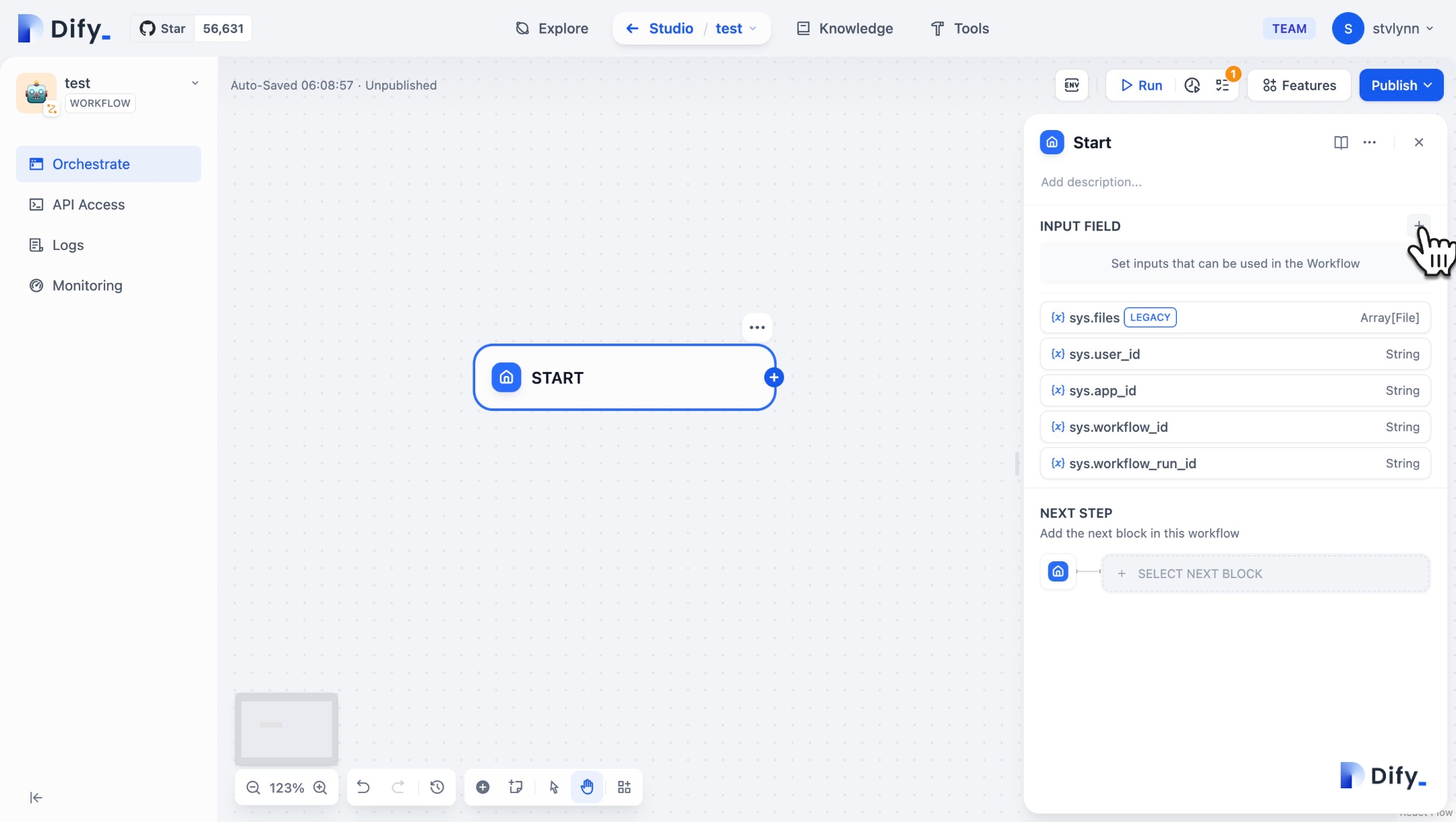Expand the Publish dropdown
Viewport: 1456px width, 822px height.
[1401, 85]
